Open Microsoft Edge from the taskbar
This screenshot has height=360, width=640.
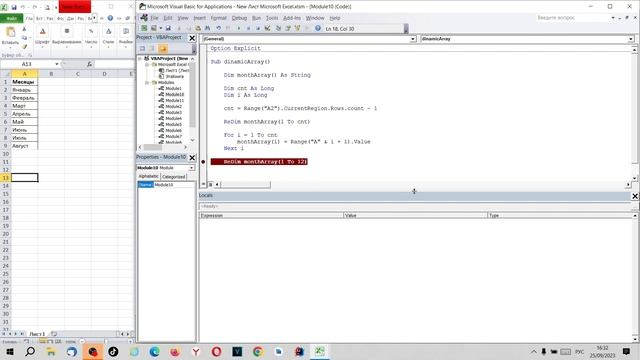click(154, 351)
